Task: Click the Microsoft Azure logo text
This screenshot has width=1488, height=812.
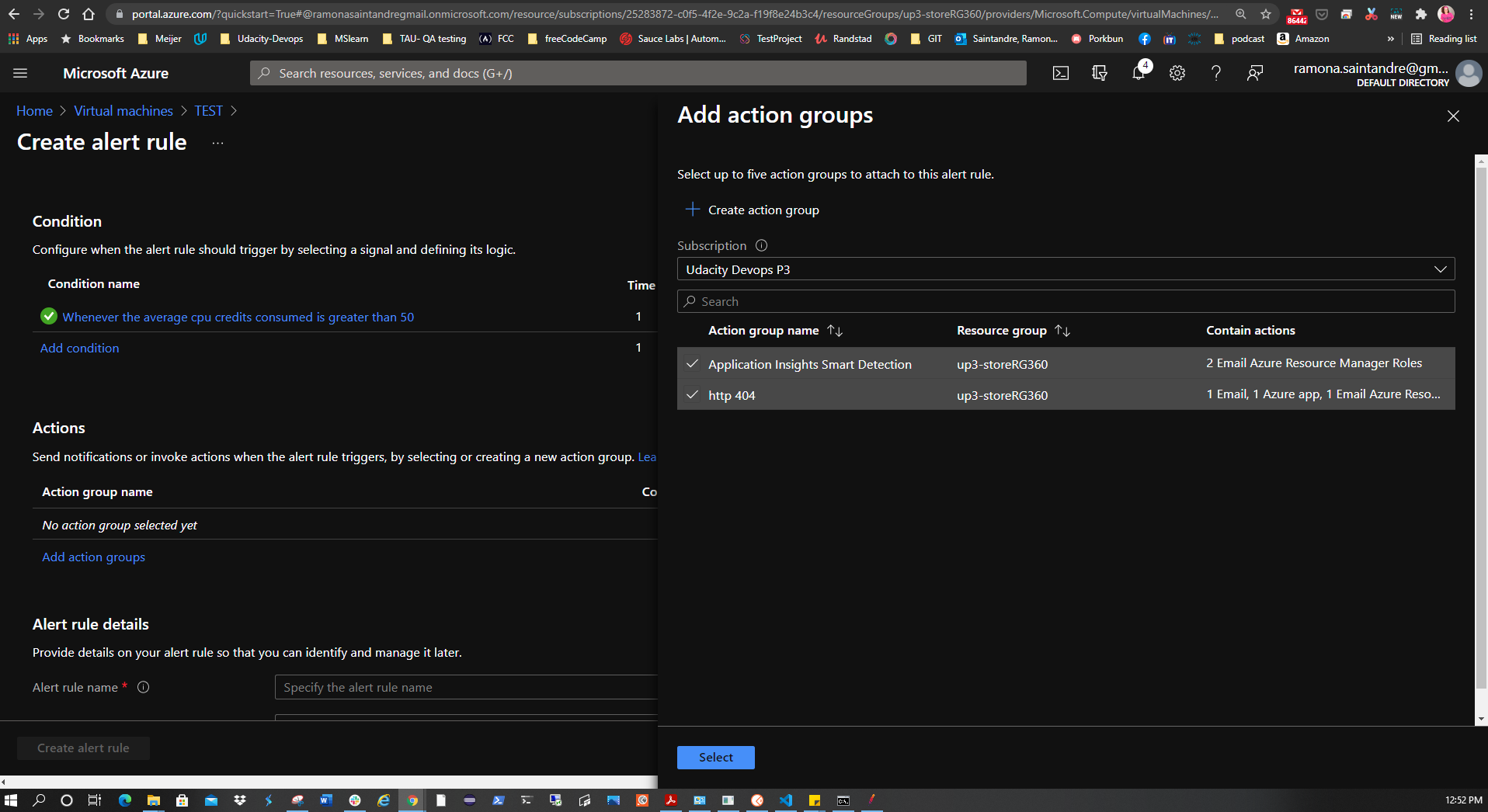Action: (x=116, y=73)
